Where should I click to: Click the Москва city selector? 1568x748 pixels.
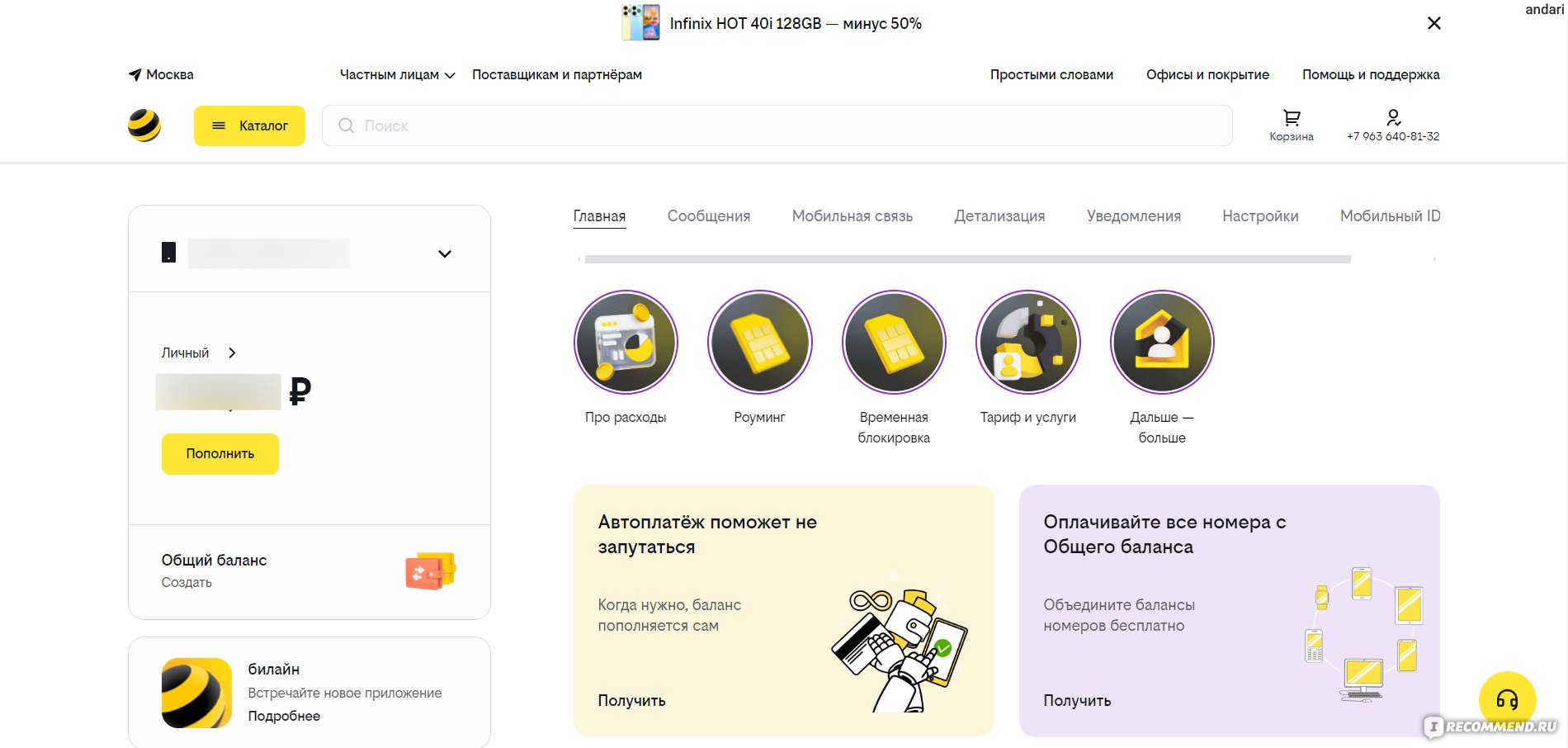[161, 74]
